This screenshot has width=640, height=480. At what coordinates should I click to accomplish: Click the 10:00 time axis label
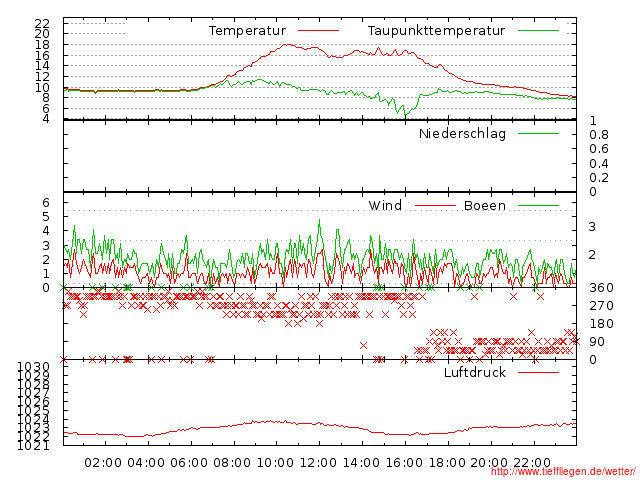[275, 463]
